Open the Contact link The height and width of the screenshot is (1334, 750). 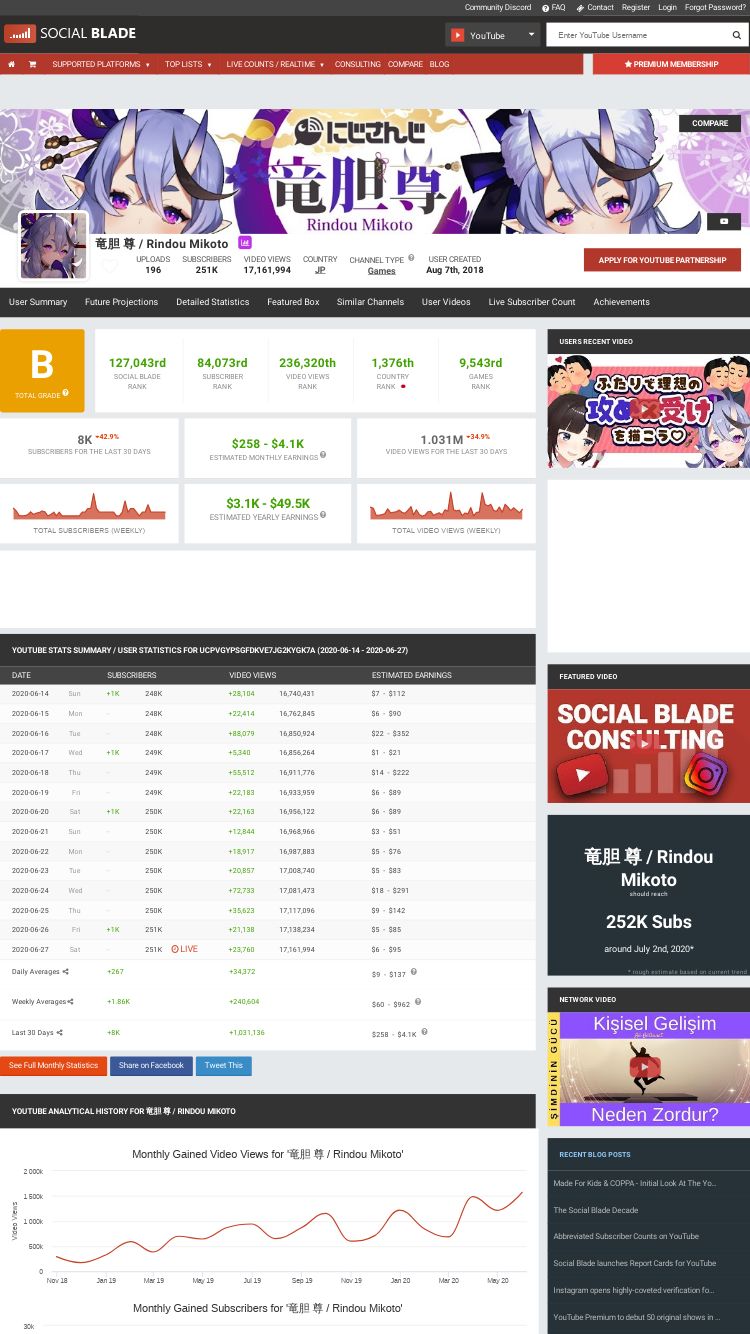pos(595,7)
